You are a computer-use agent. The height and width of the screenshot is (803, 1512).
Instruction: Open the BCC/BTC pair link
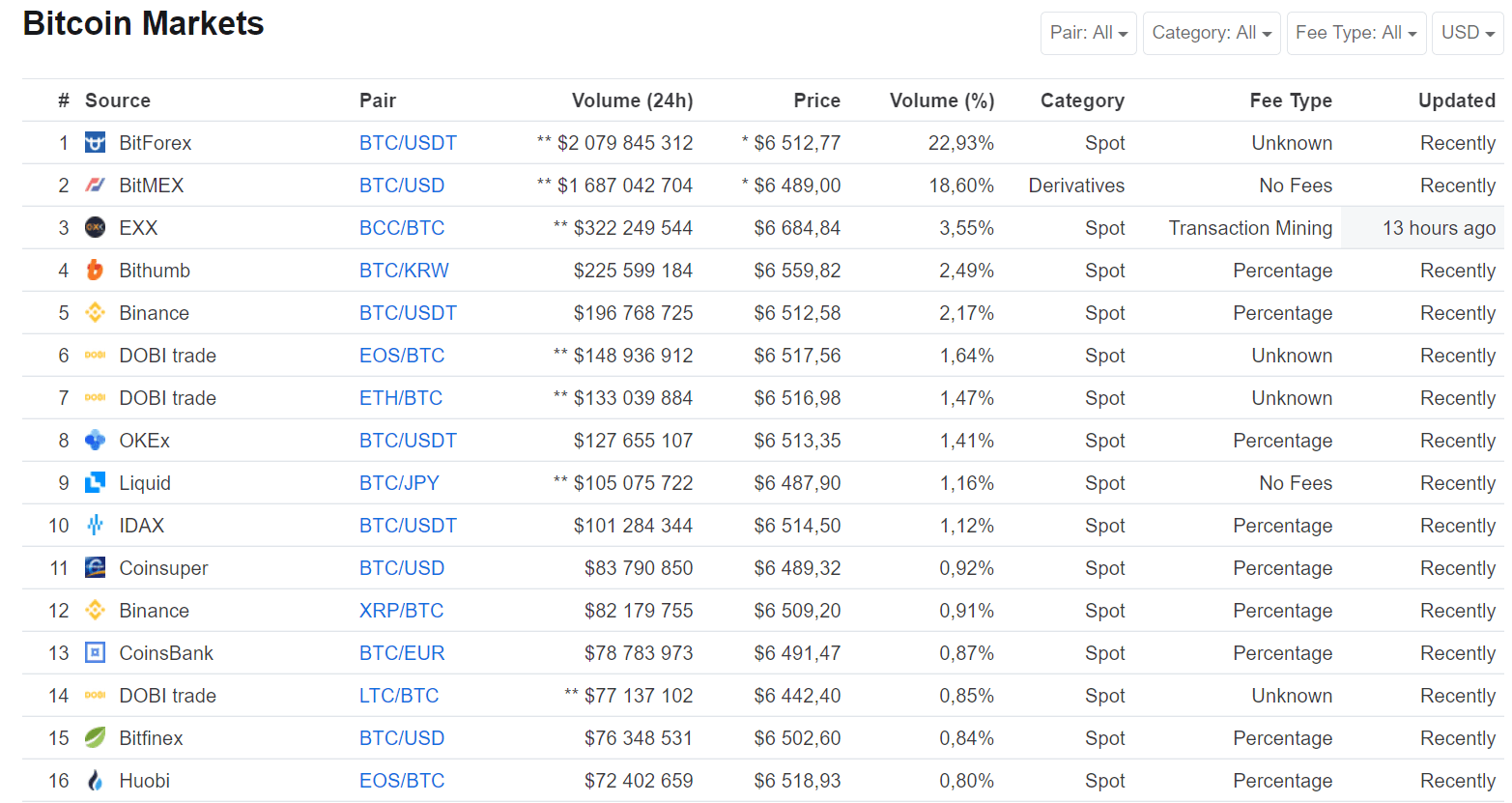point(402,228)
